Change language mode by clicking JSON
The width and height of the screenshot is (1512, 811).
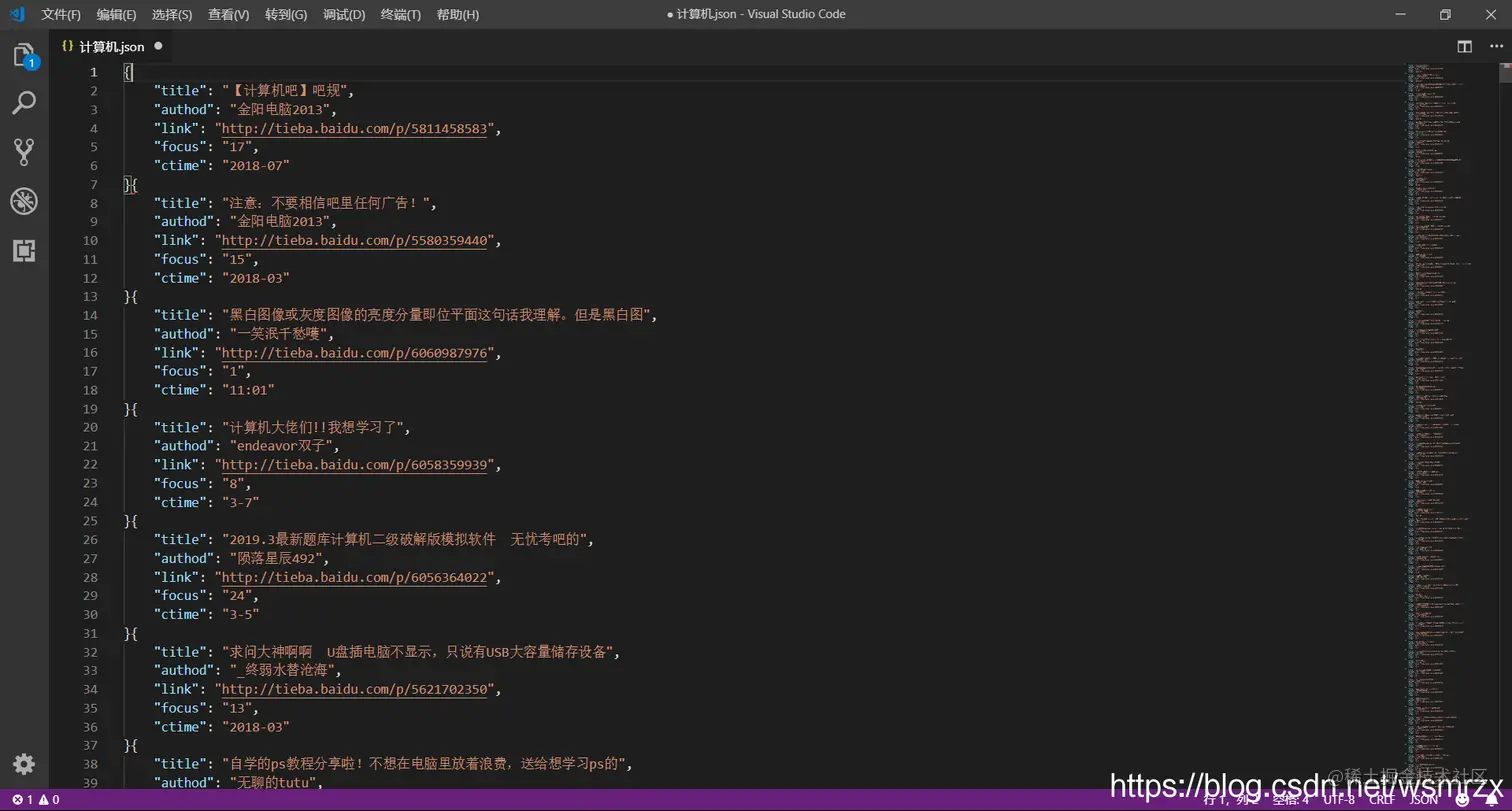pos(1424,800)
